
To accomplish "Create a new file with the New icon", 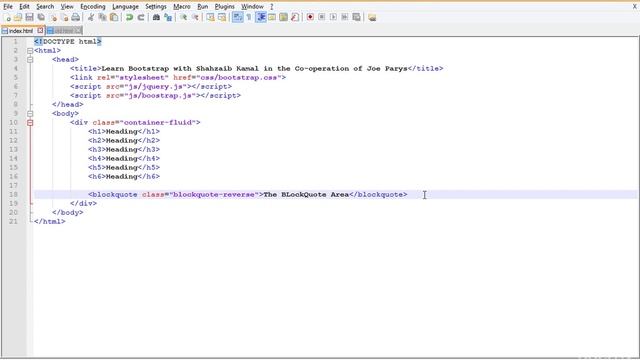I will click(x=7, y=17).
